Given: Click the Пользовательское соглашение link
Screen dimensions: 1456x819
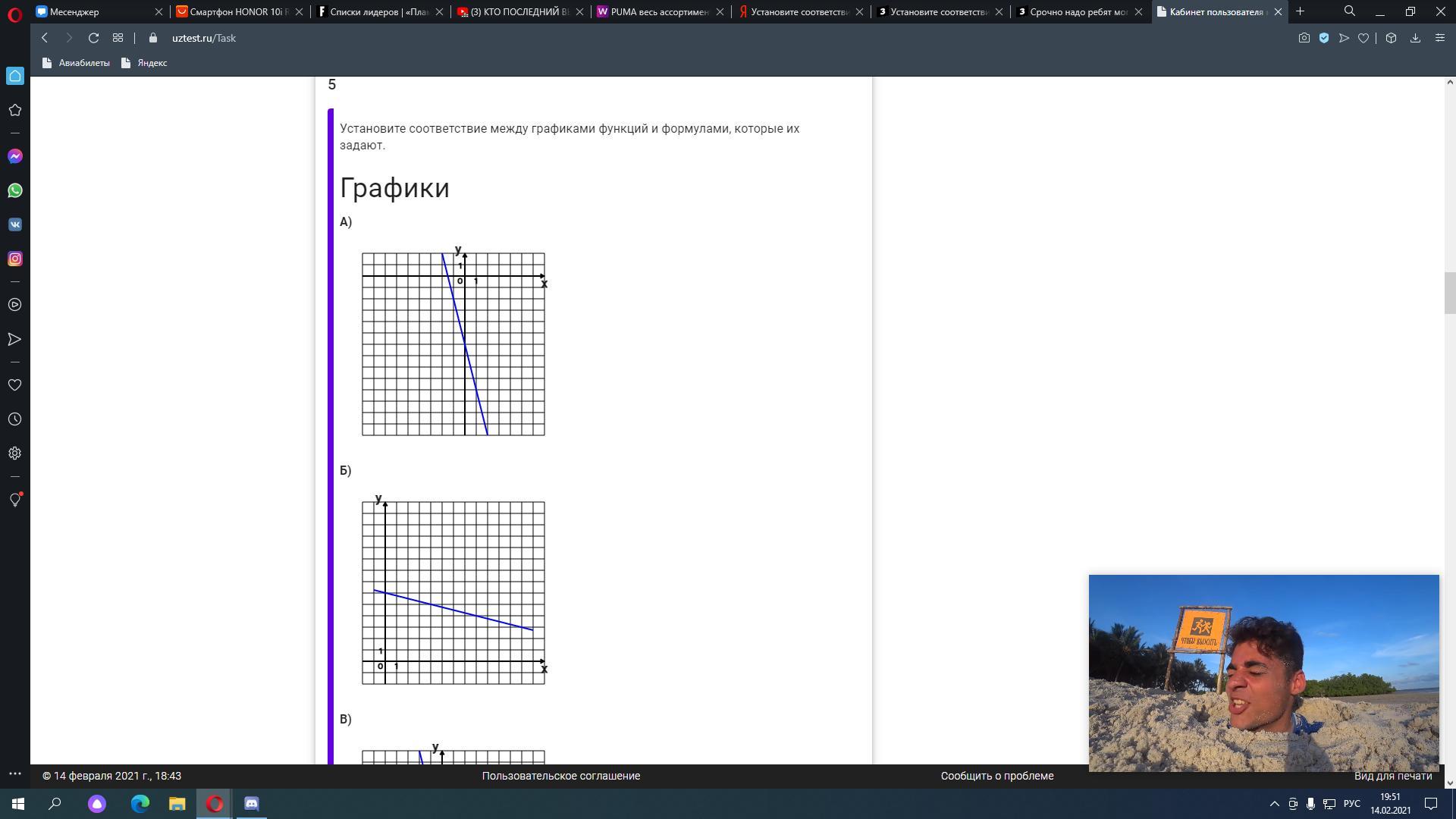Looking at the screenshot, I should coord(561,776).
